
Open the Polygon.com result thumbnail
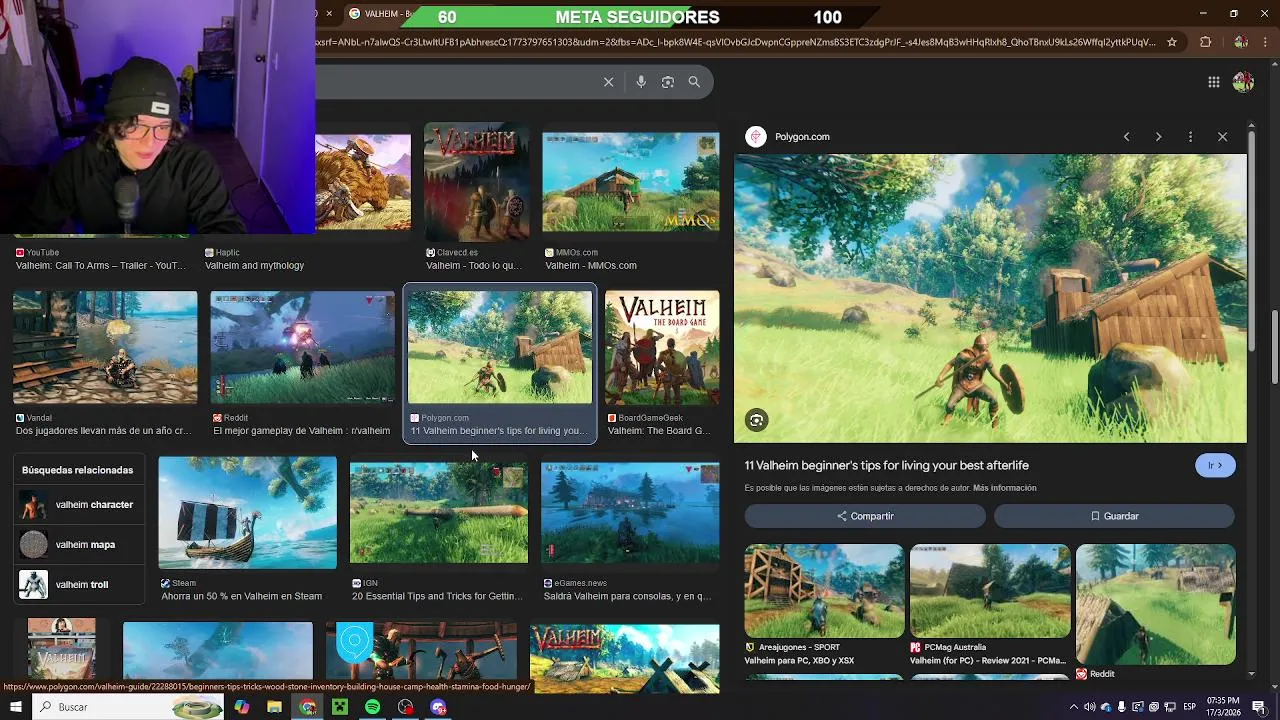click(x=500, y=347)
